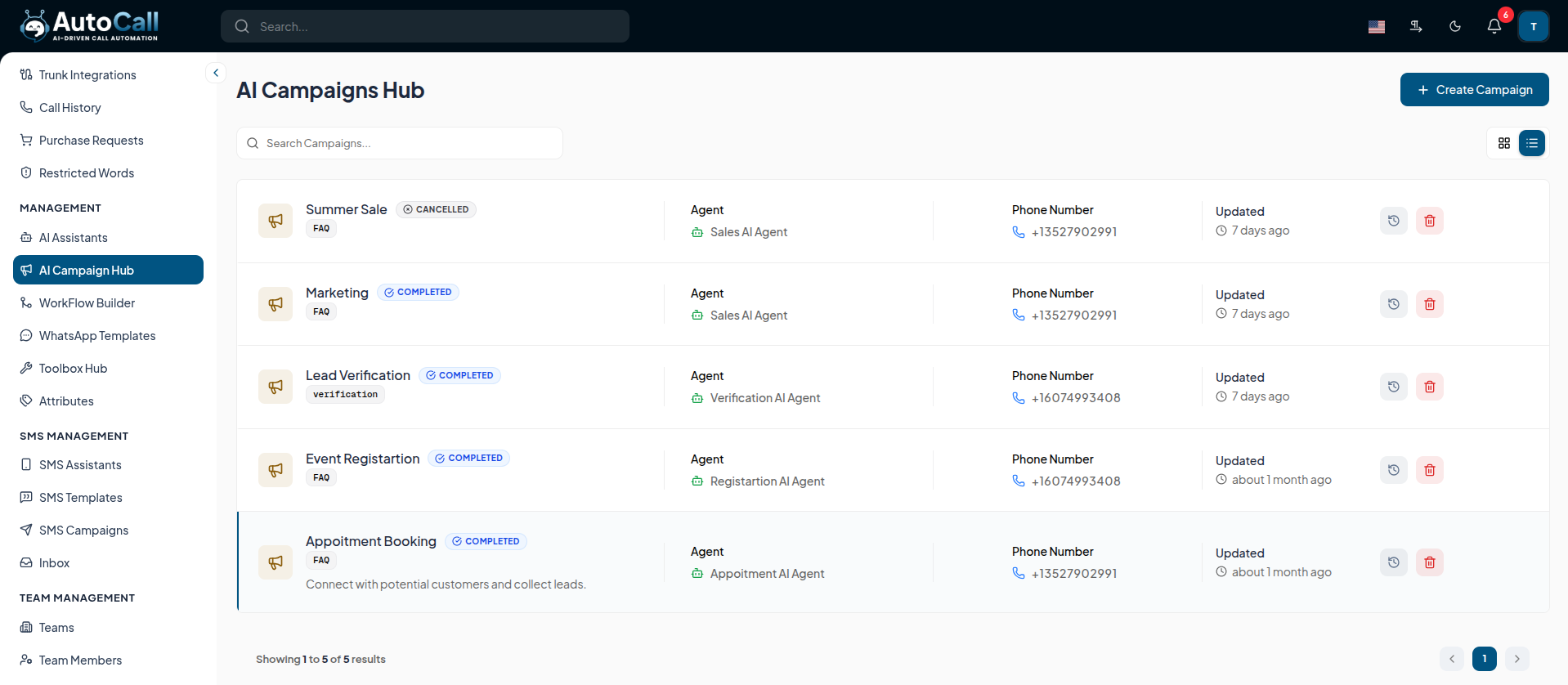Click the CANCELLED status badge

[x=436, y=209]
